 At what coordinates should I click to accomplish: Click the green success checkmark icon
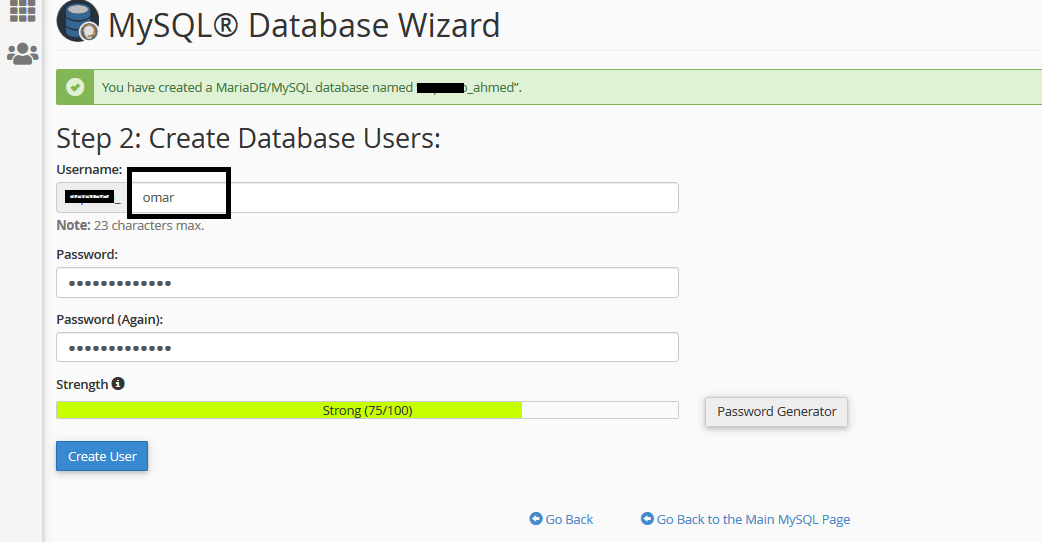75,87
